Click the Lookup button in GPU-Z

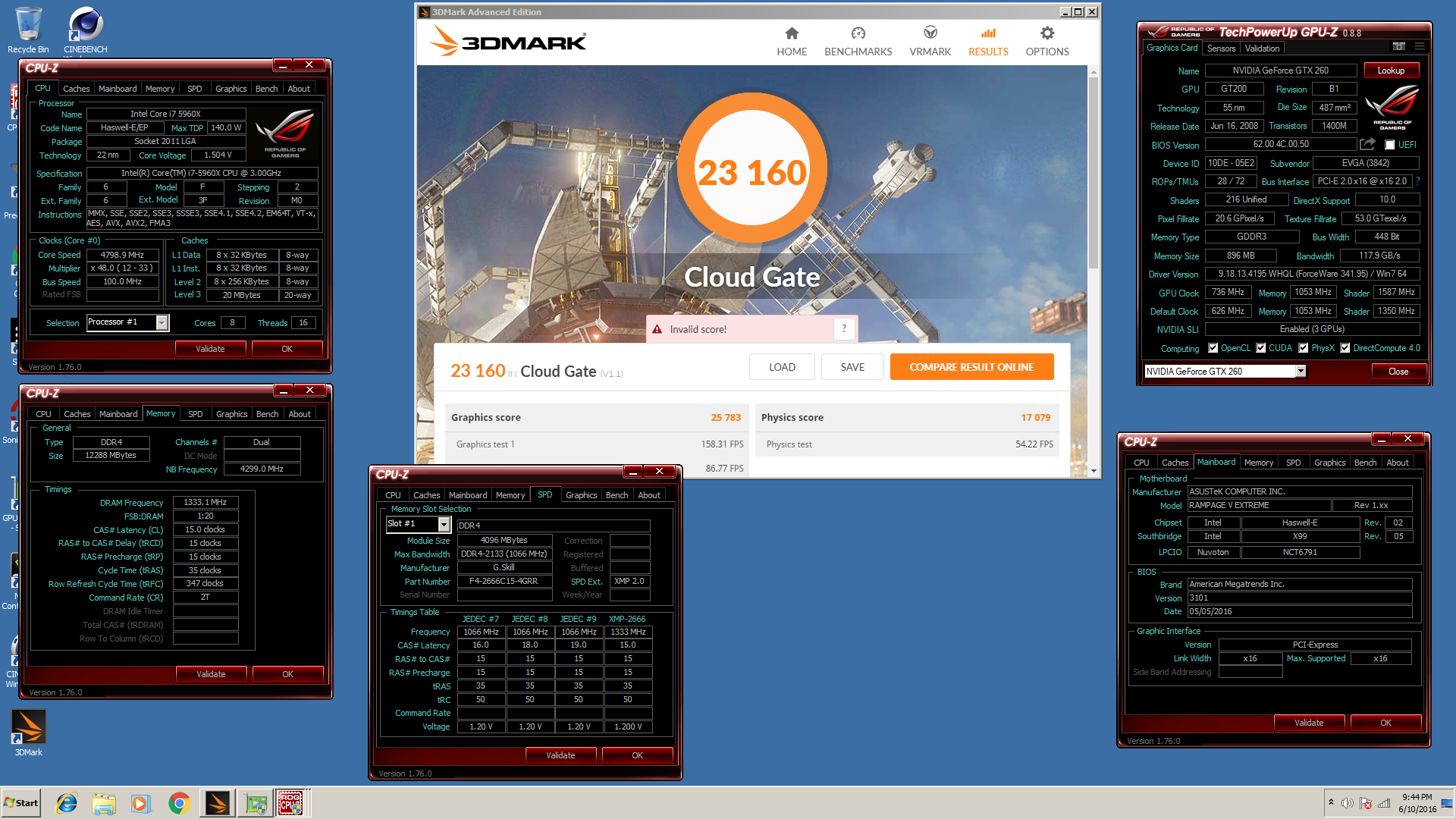point(1391,71)
